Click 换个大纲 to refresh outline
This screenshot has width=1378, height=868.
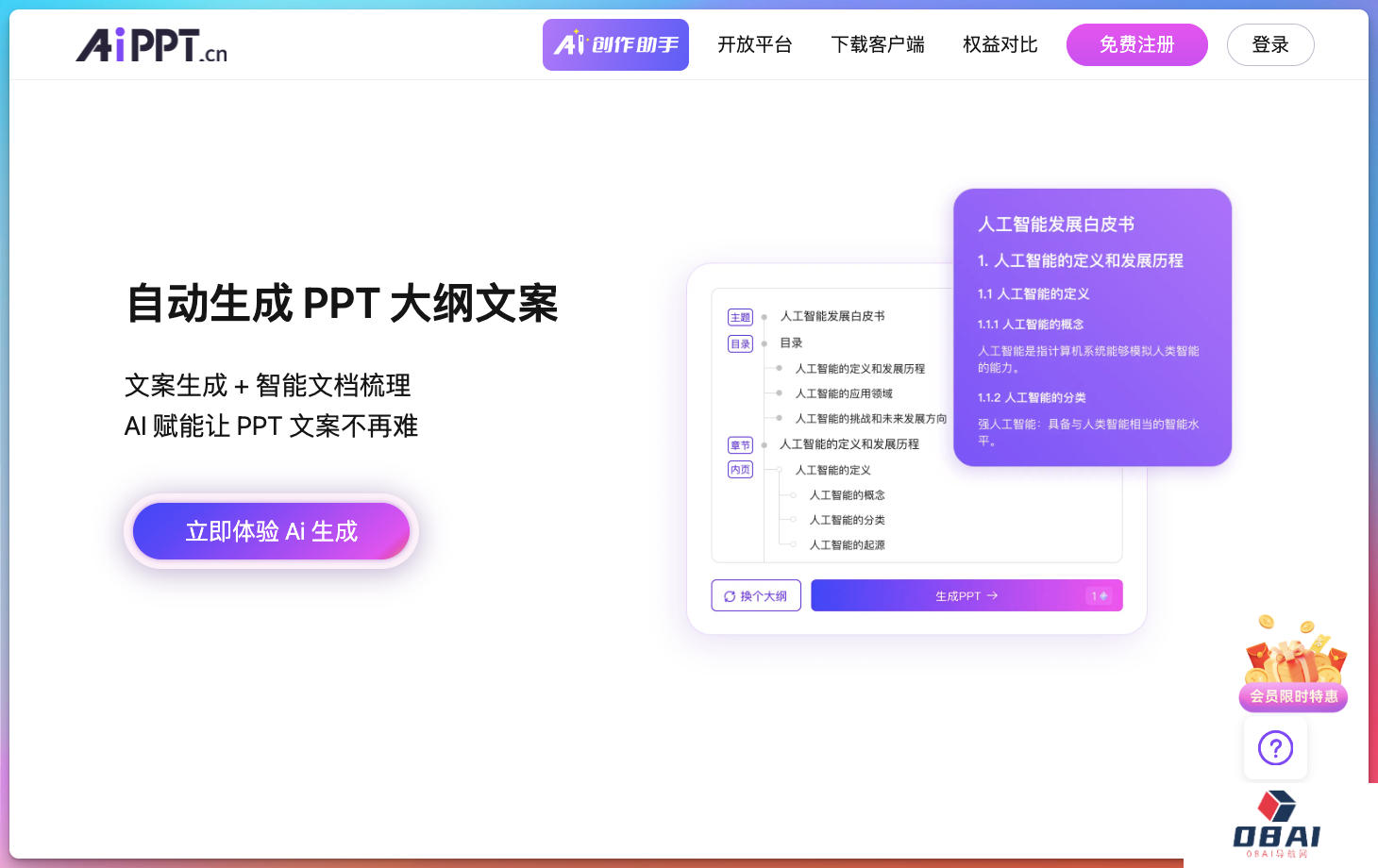coord(756,596)
